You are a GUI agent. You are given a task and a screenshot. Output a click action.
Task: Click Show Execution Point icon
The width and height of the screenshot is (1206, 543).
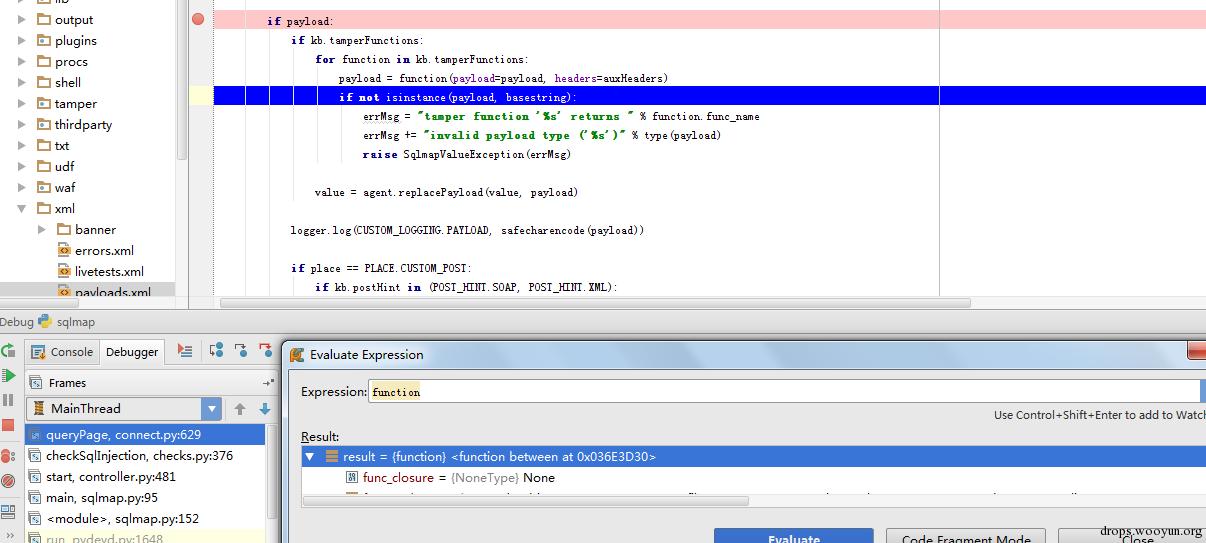[x=185, y=351]
